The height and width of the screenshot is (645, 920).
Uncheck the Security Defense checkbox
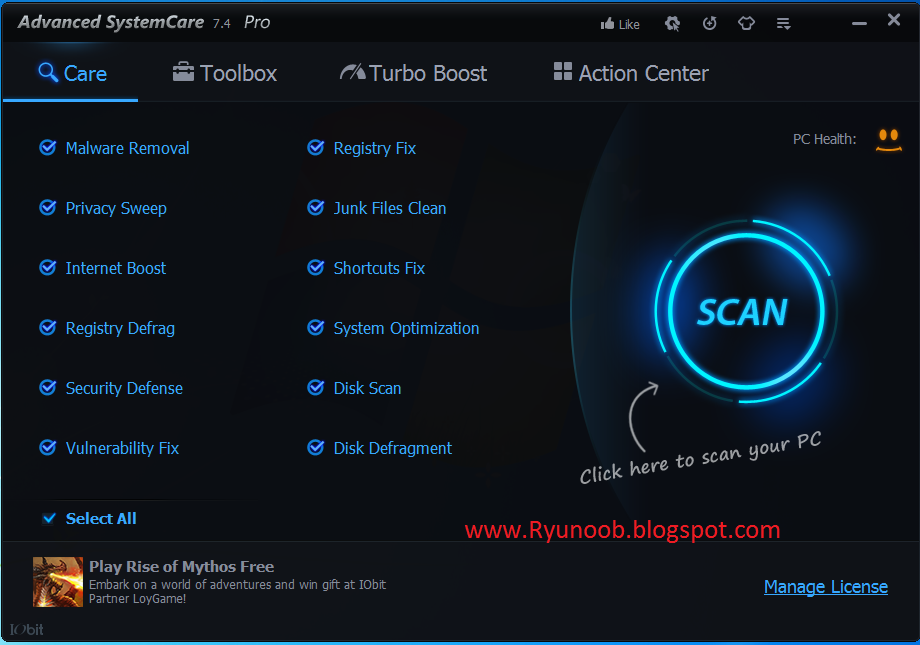point(48,387)
